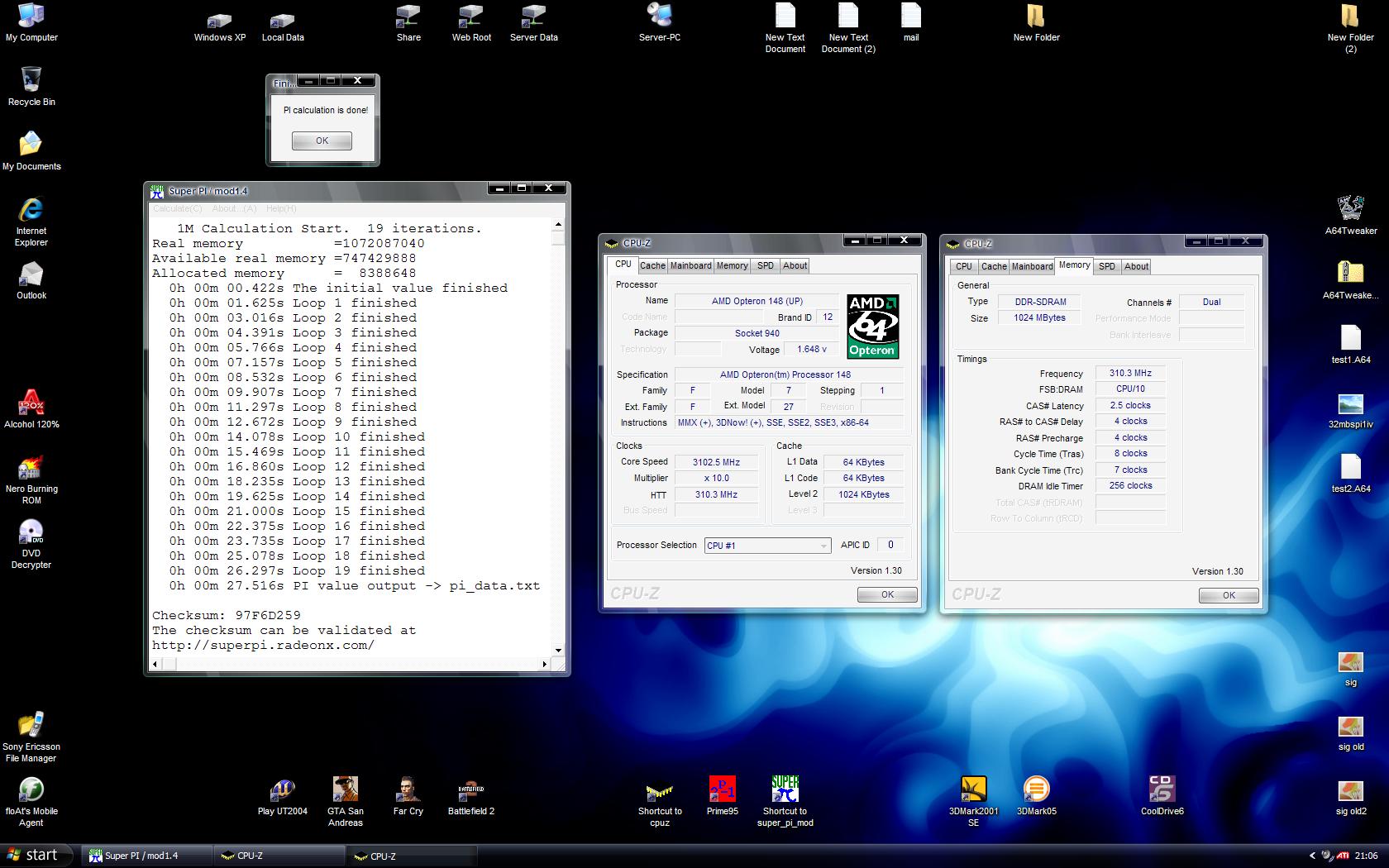This screenshot has height=868, width=1389.
Task: Select the second CPU-Z taskbar button
Action: coord(413,856)
